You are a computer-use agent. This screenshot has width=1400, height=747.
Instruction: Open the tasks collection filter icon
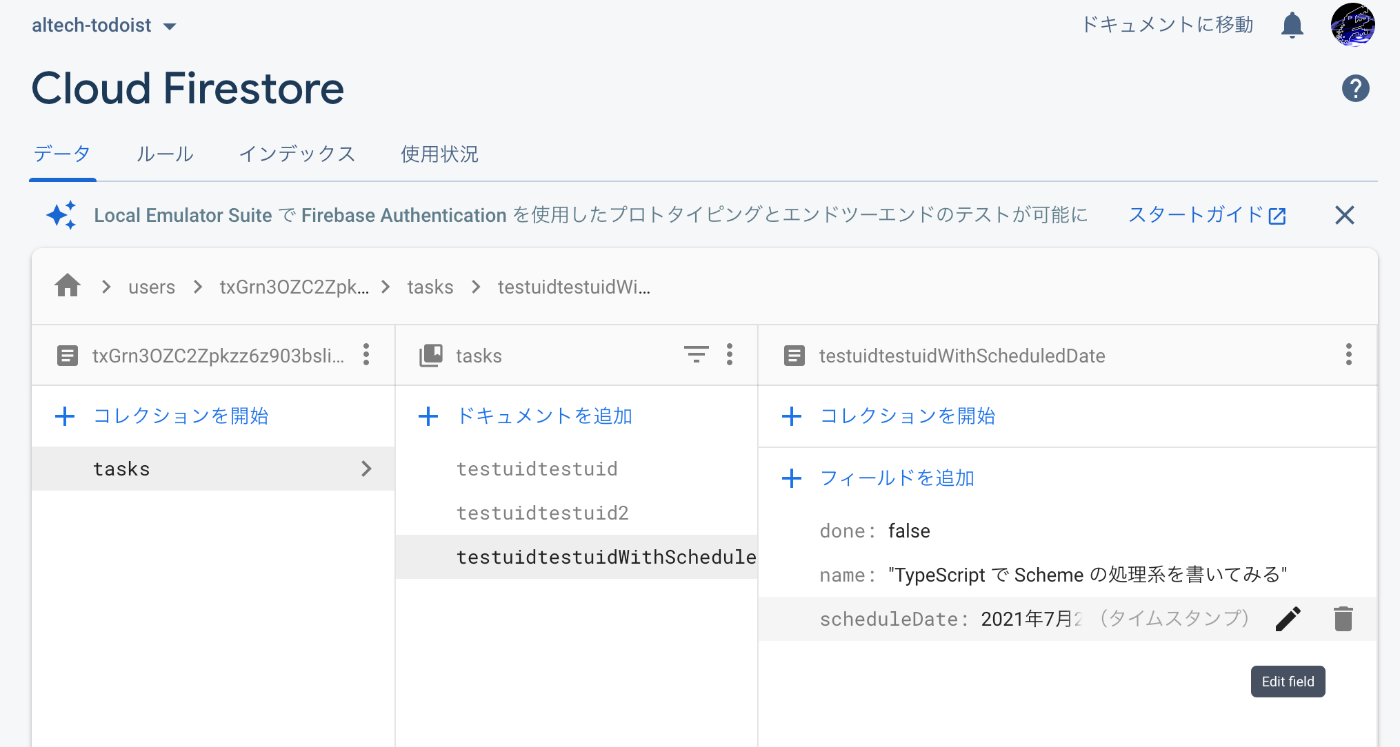[x=696, y=354]
